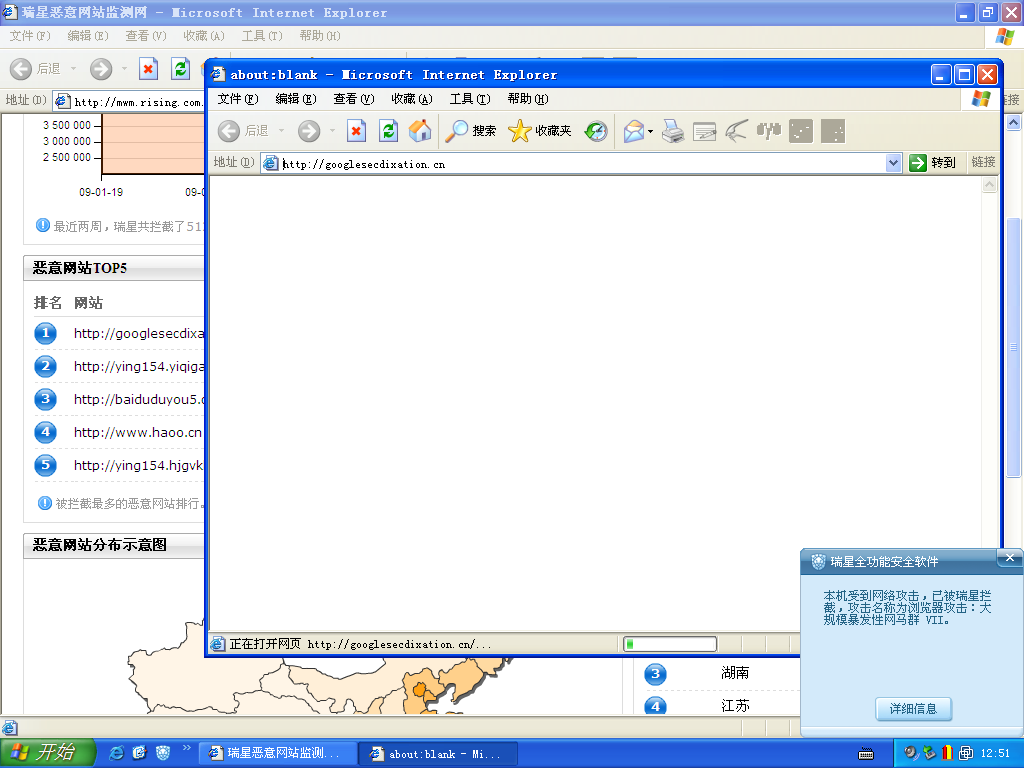Switch to 瑞星恶意网站监测 taskbar button
This screenshot has width=1024, height=768.
pos(276,754)
